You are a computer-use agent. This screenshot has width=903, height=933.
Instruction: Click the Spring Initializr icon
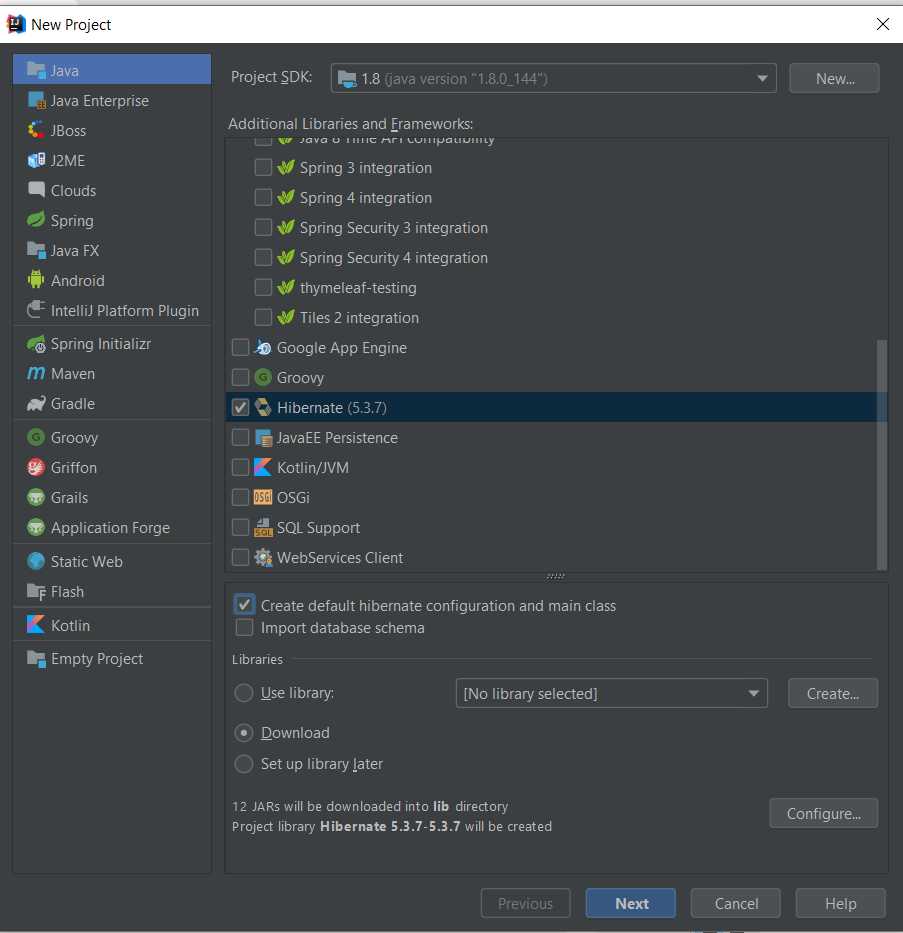(x=36, y=343)
